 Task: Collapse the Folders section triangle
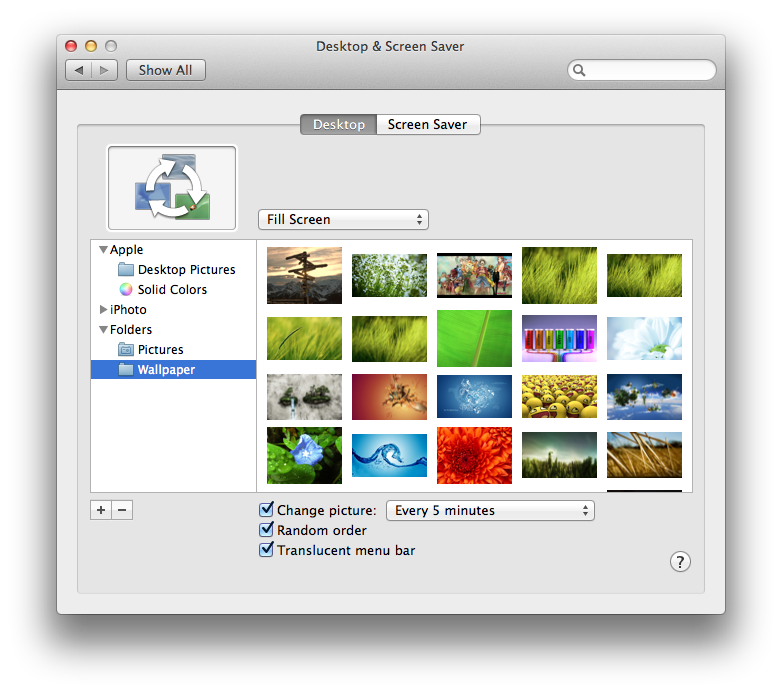[103, 330]
